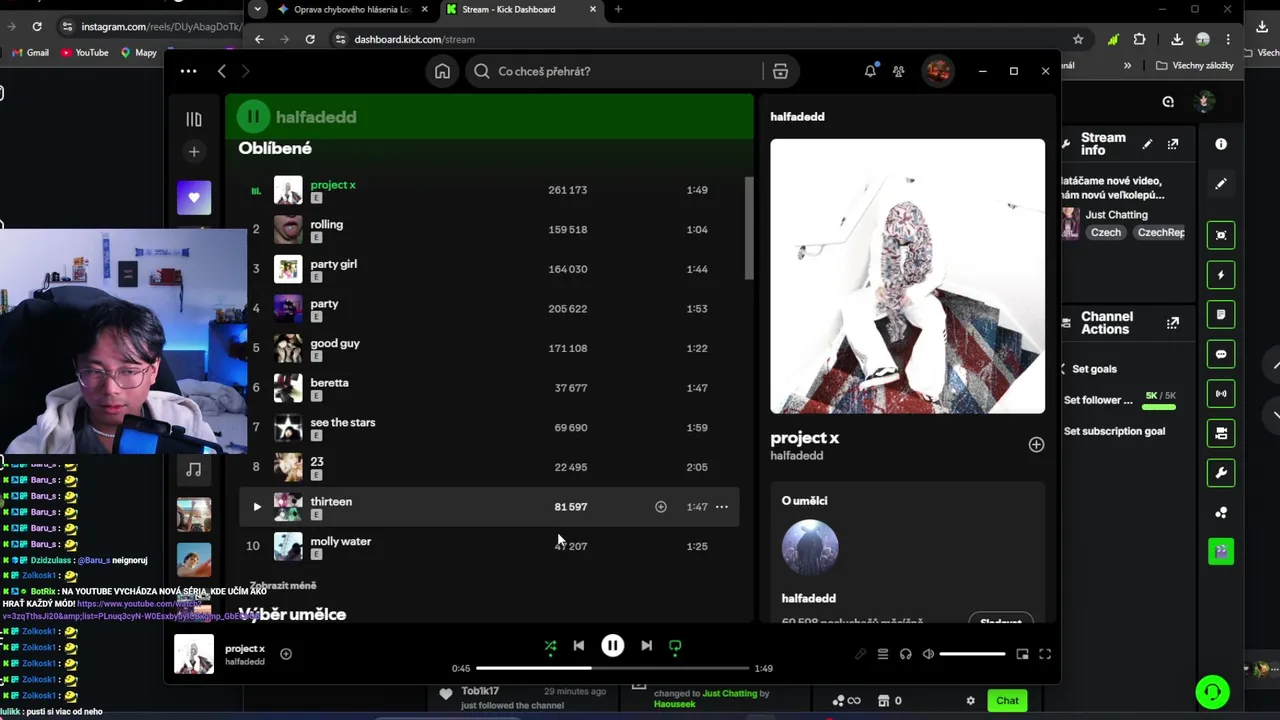Image resolution: width=1280 pixels, height=720 pixels.
Task: Click the Spotify search field
Action: 614,71
